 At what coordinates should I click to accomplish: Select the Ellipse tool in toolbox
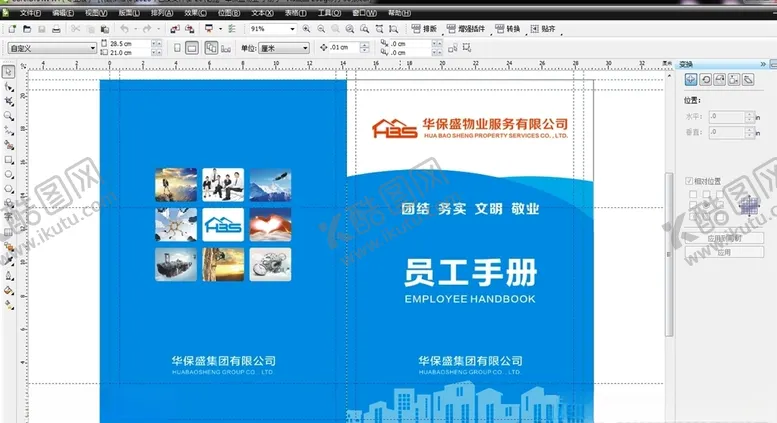click(8, 174)
